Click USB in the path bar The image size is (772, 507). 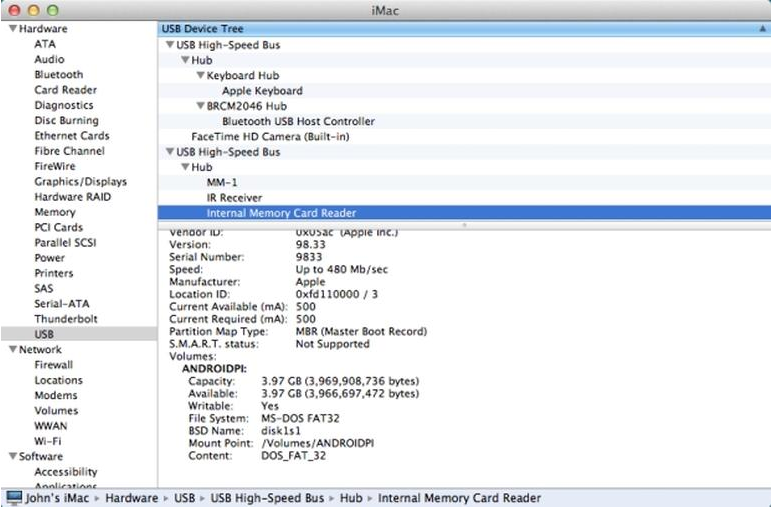tap(185, 498)
